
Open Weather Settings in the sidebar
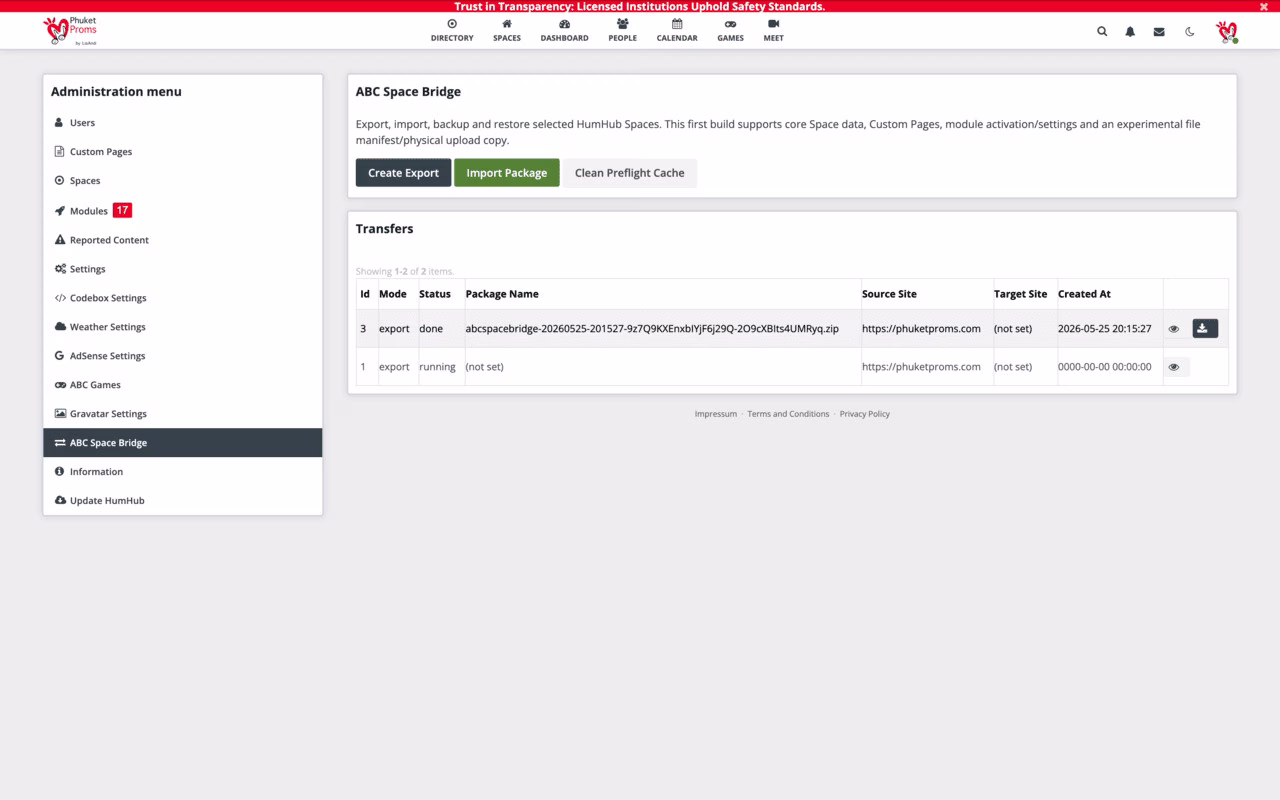(x=183, y=327)
